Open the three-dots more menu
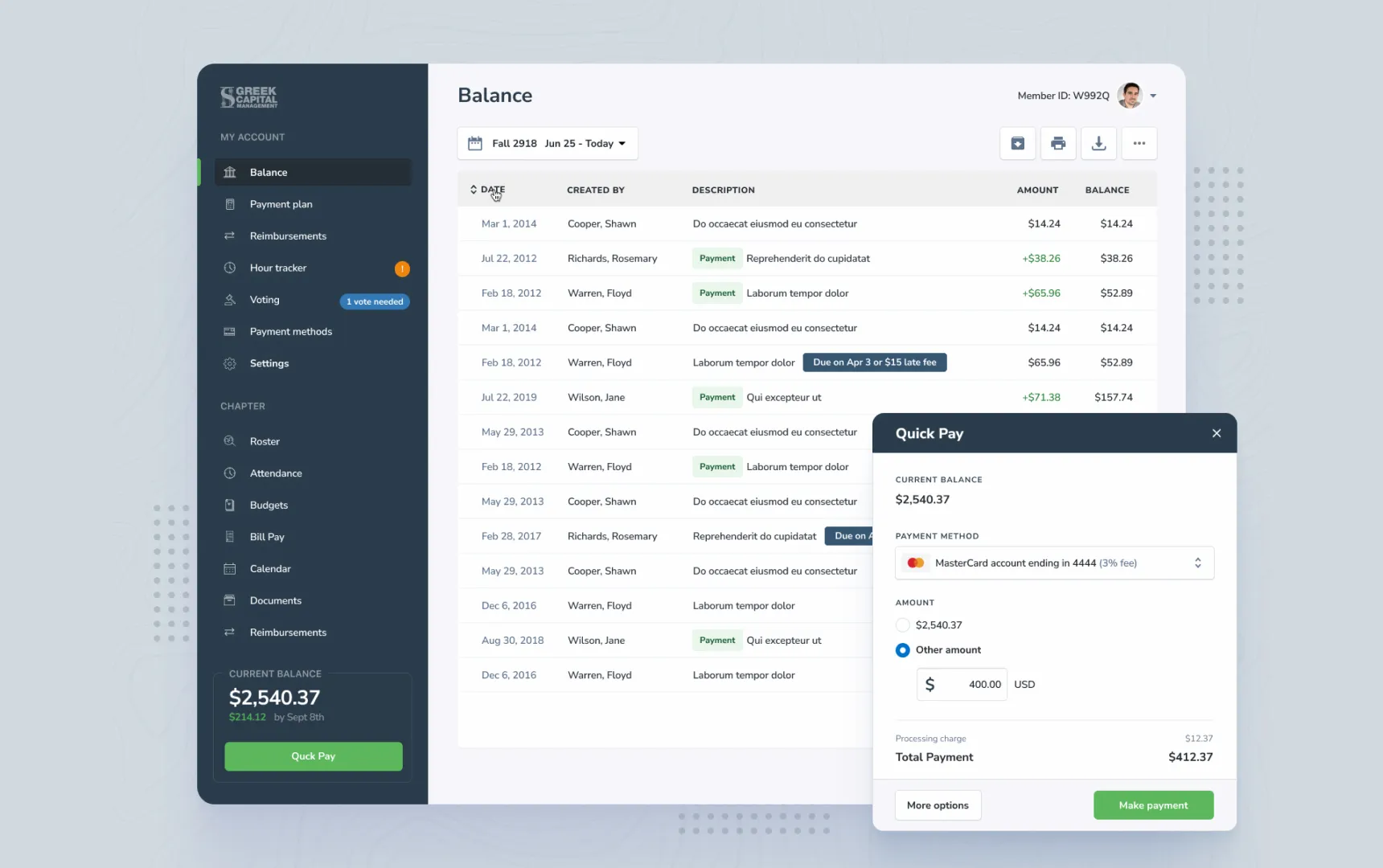 pyautogui.click(x=1139, y=144)
